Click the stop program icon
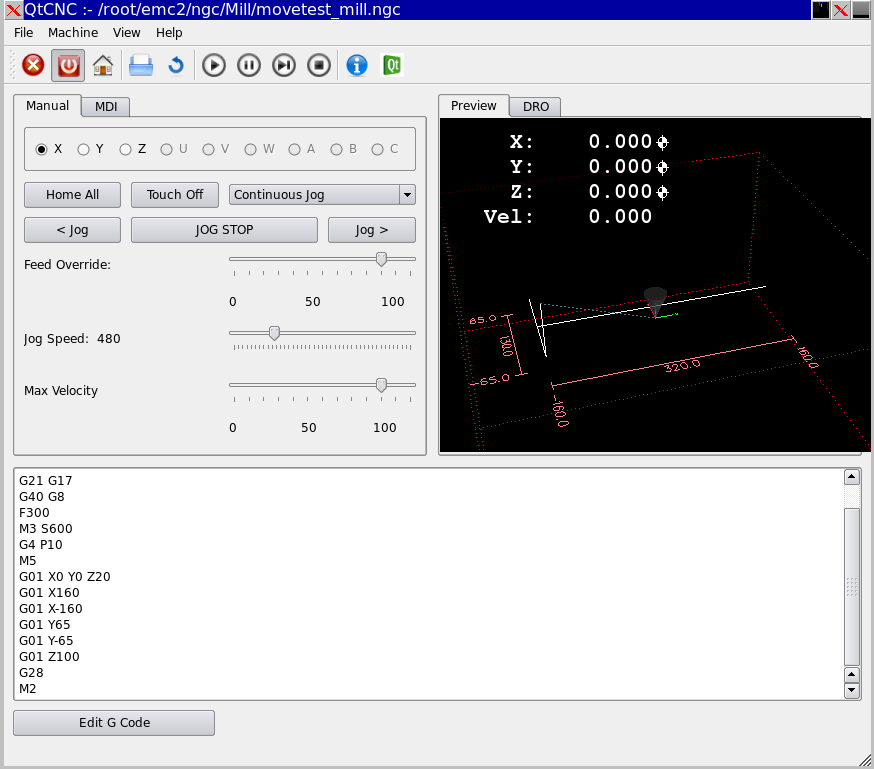 [318, 66]
